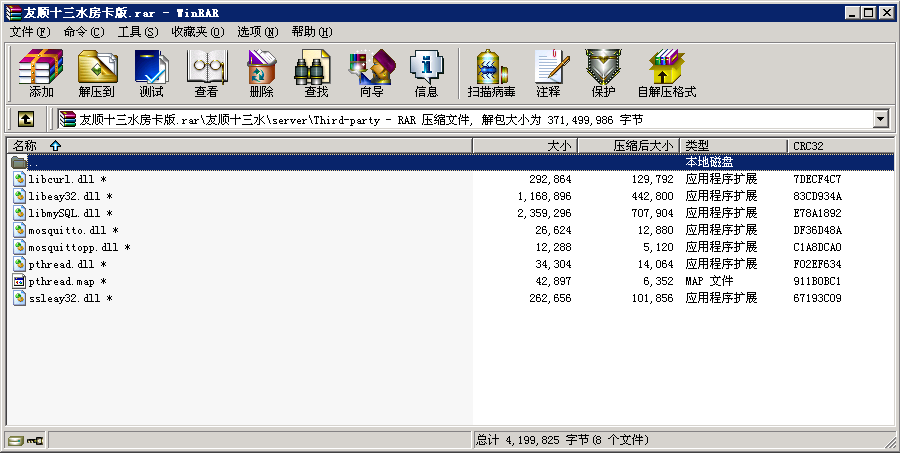Go up one folder level button
The width and height of the screenshot is (900, 453).
pos(26,119)
